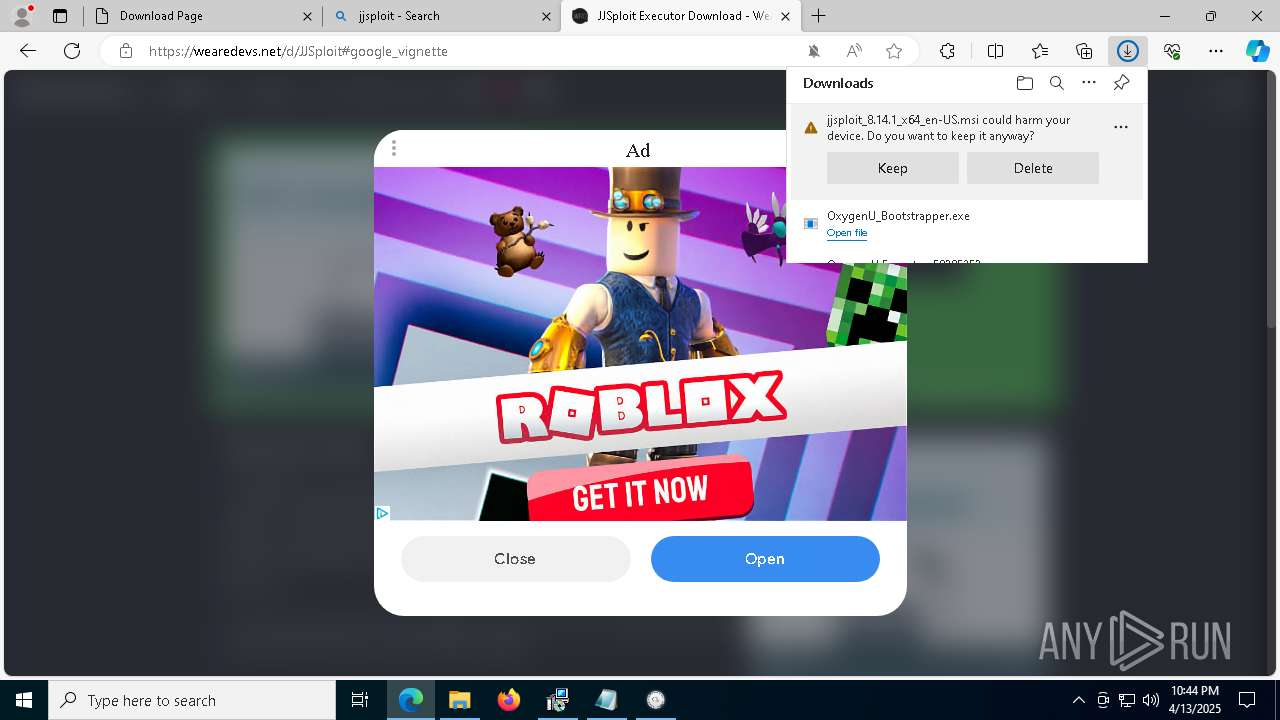1280x720 pixels.
Task: Open Browser essentials heart icon
Action: coord(1172,51)
